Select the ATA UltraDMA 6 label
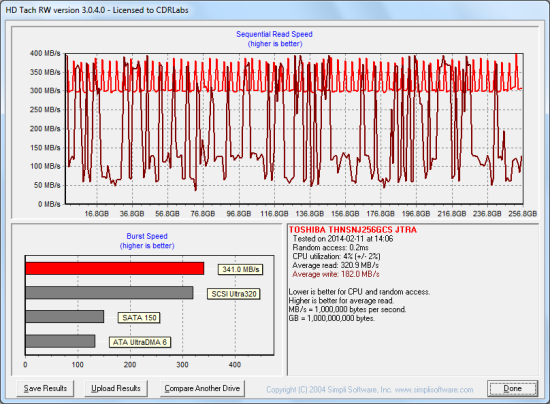Image resolution: width=550 pixels, height=404 pixels. click(140, 342)
